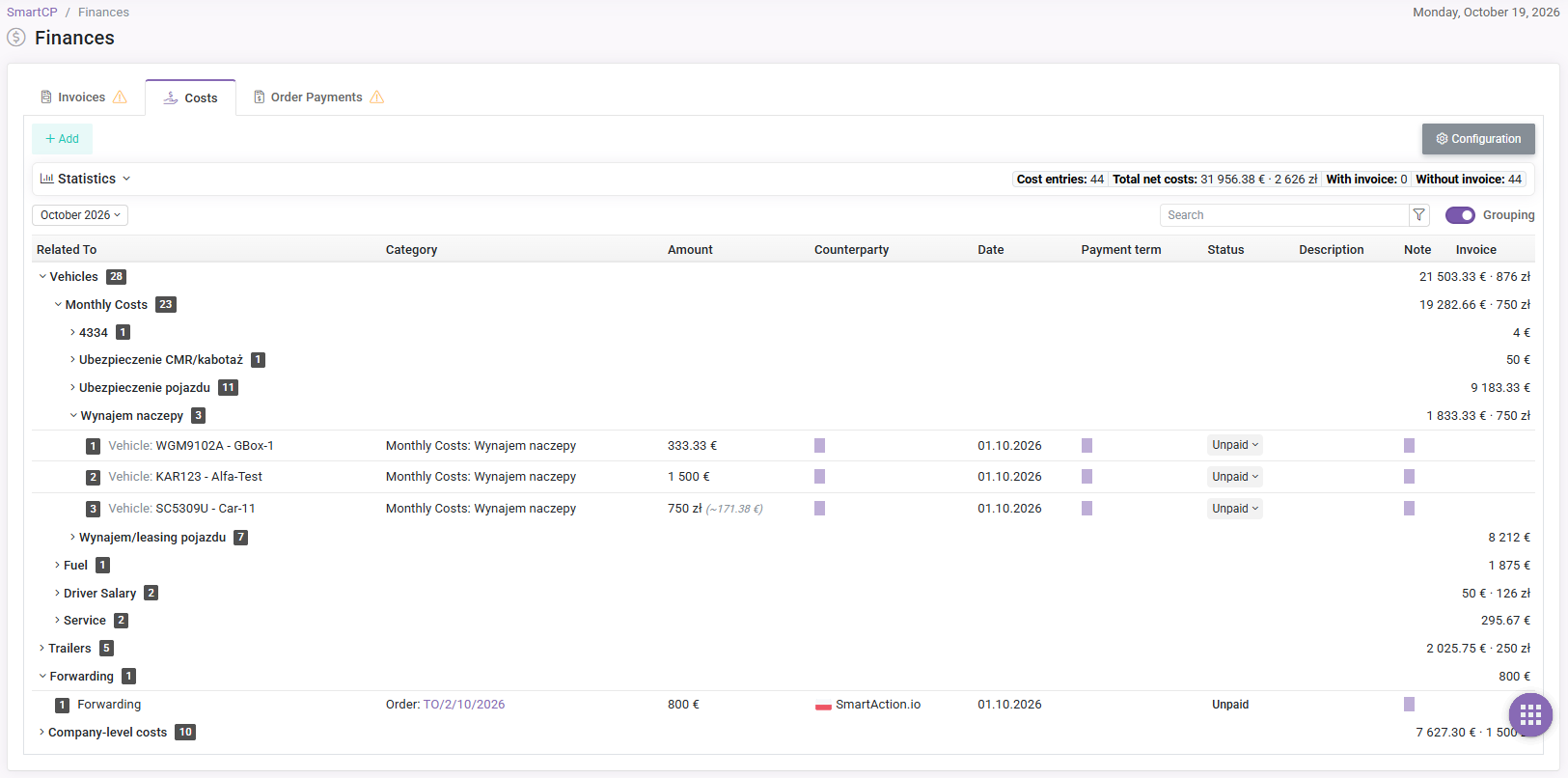Click the Finances dollar circle icon

(x=16, y=38)
